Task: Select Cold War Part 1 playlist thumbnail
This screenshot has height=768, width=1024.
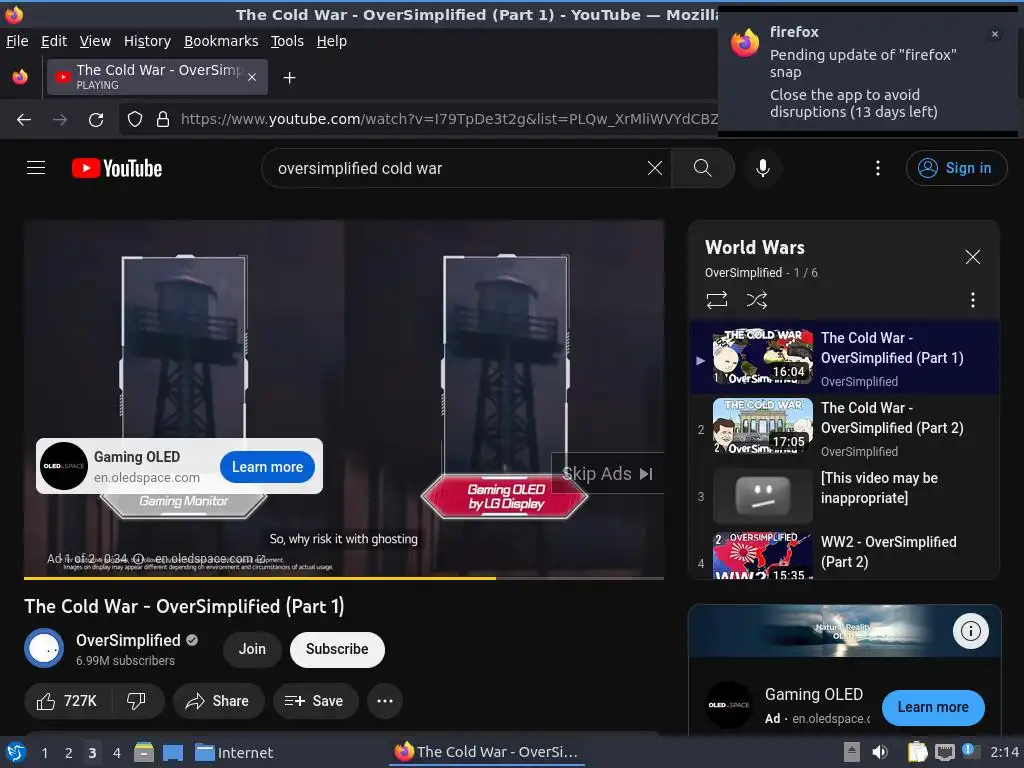Action: pos(763,357)
